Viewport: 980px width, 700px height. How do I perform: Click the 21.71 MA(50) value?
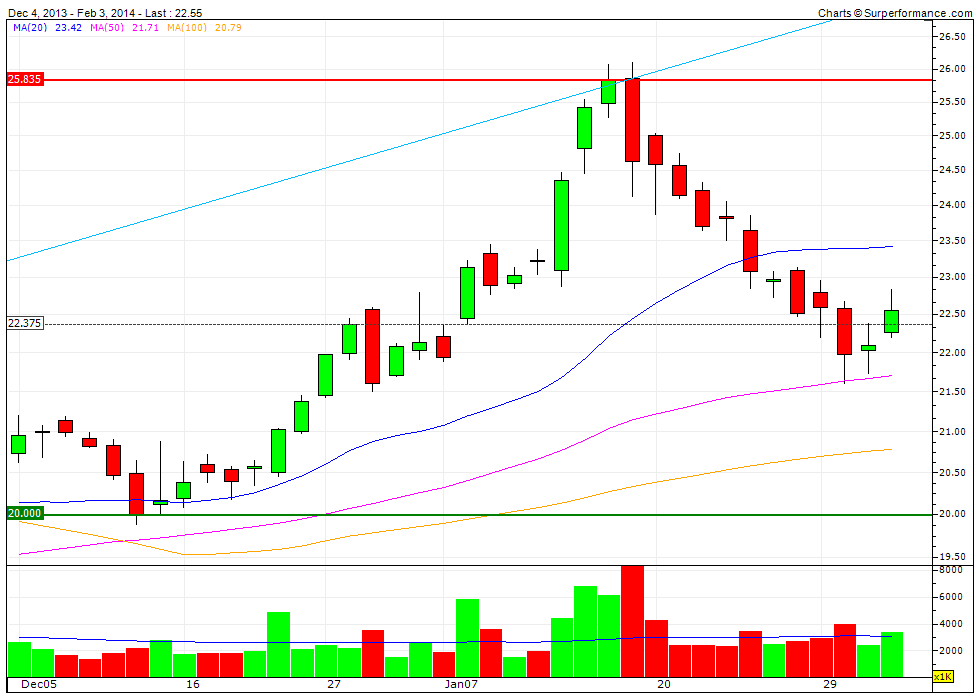click(x=146, y=28)
